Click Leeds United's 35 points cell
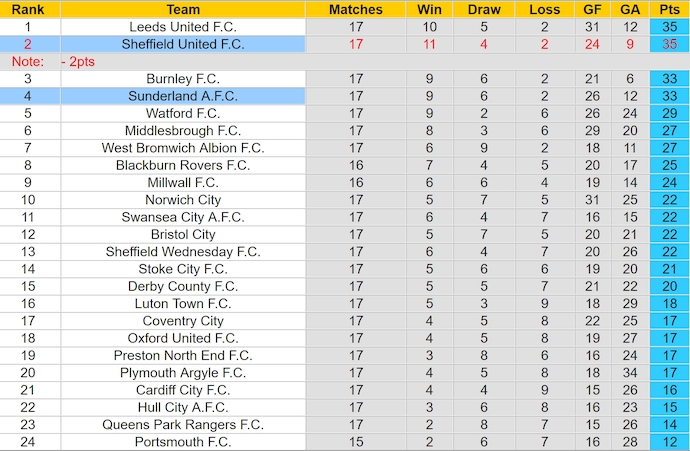 coord(669,27)
